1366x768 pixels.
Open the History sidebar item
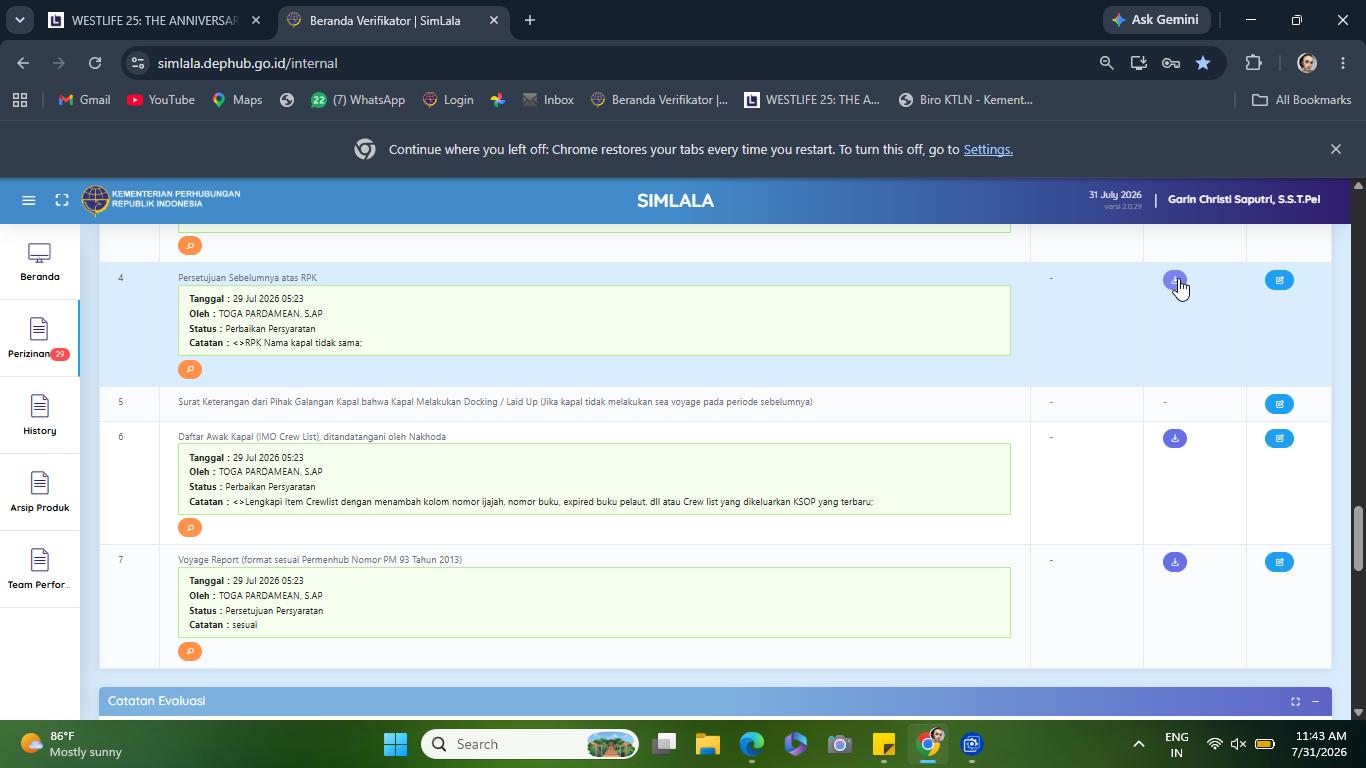pos(40,416)
